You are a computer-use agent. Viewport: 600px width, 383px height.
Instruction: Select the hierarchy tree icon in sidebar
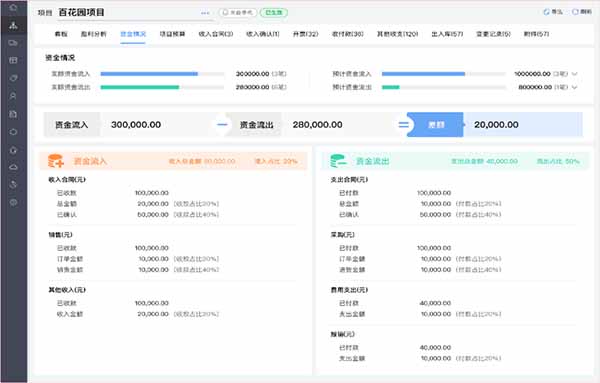(x=13, y=25)
